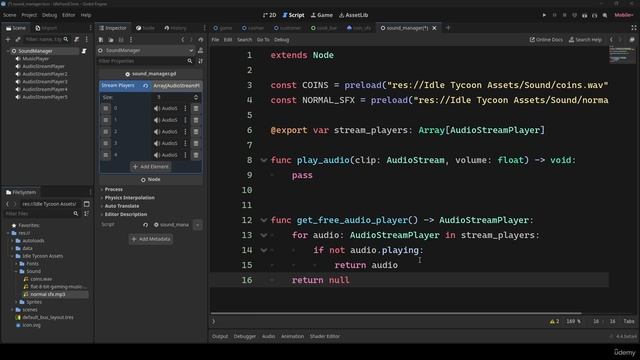Viewport: 640px width, 360px height.
Task: Open the AssetLib workspace
Action: (x=353, y=15)
